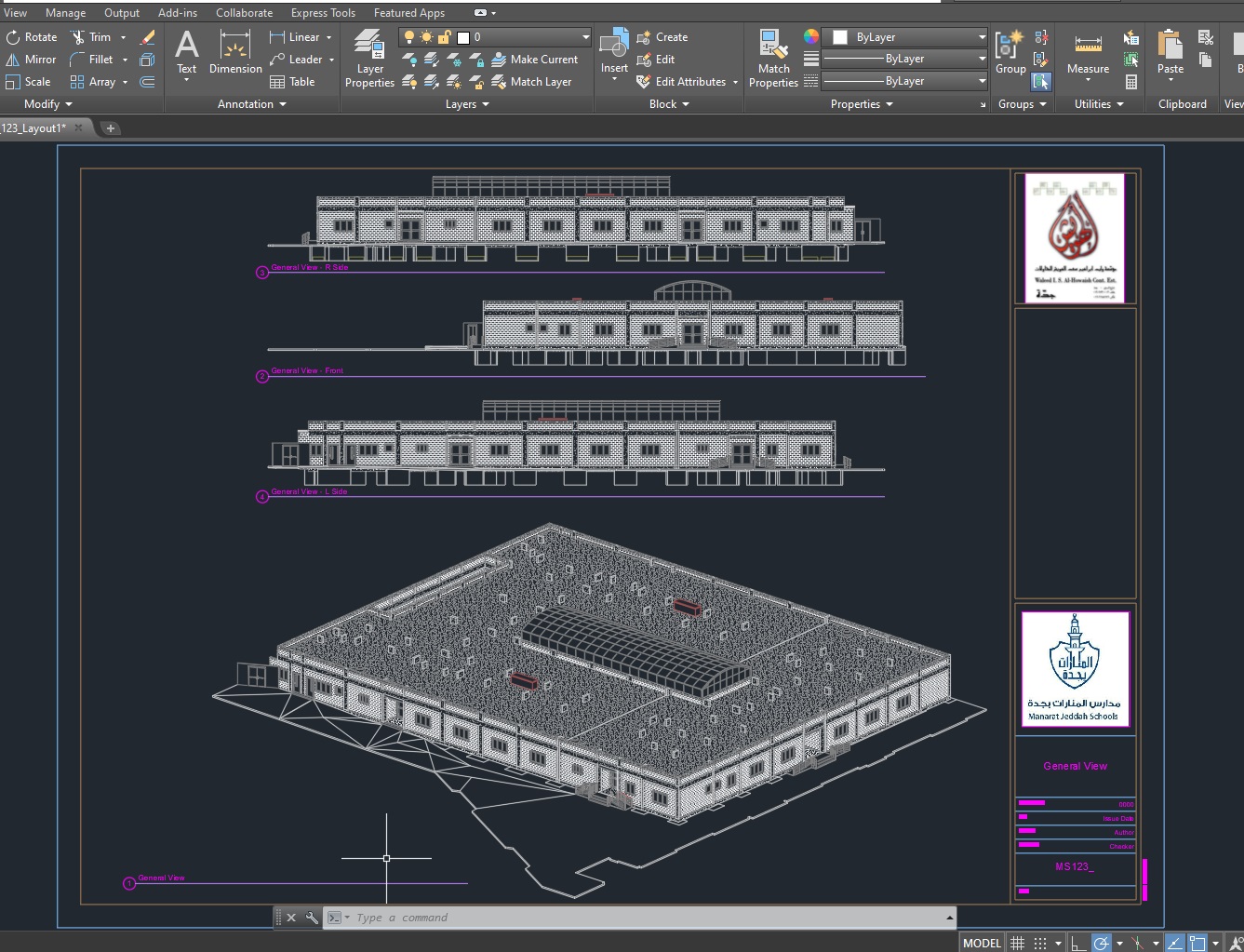Open the Collaborate ribbon tab
Viewport: 1244px width, 952px height.
(245, 13)
